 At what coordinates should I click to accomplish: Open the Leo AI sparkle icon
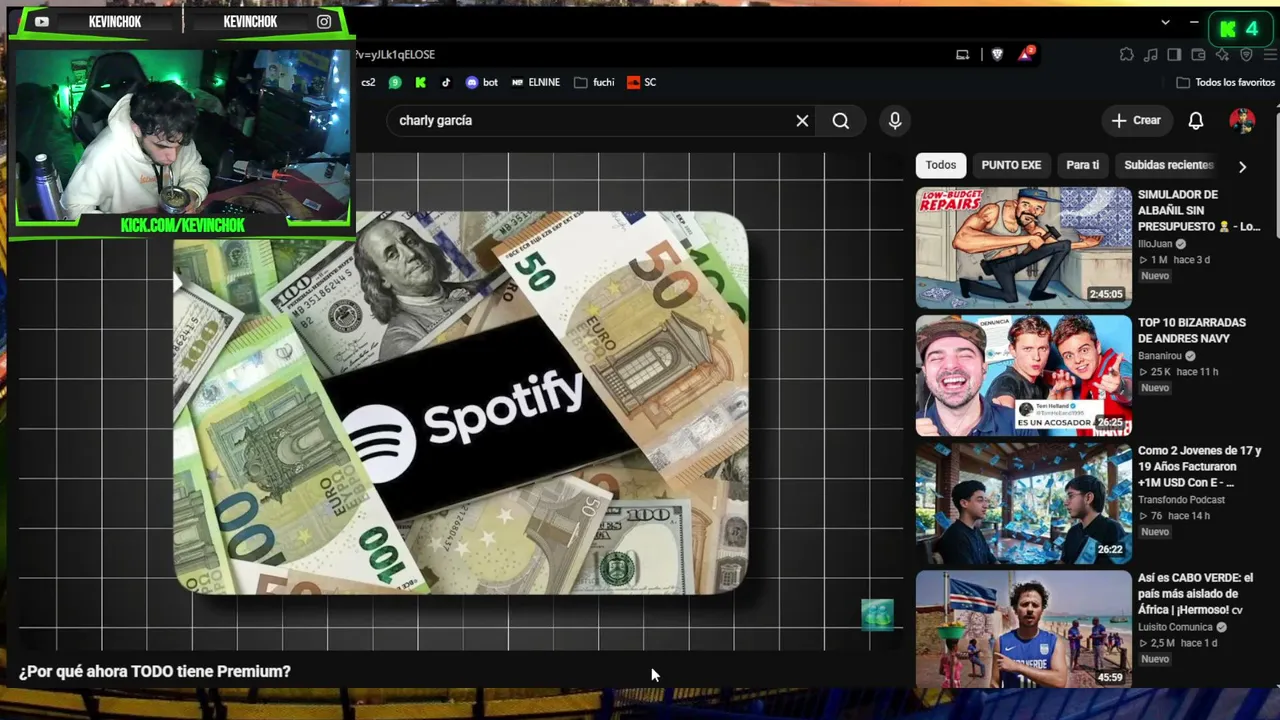(1222, 54)
